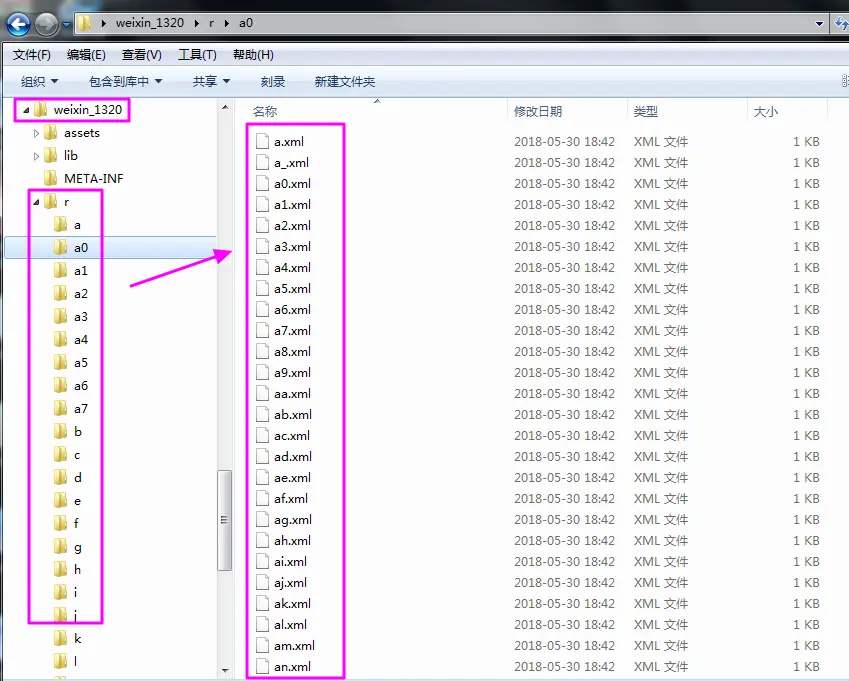Select folder a4 icon in tree

61,339
